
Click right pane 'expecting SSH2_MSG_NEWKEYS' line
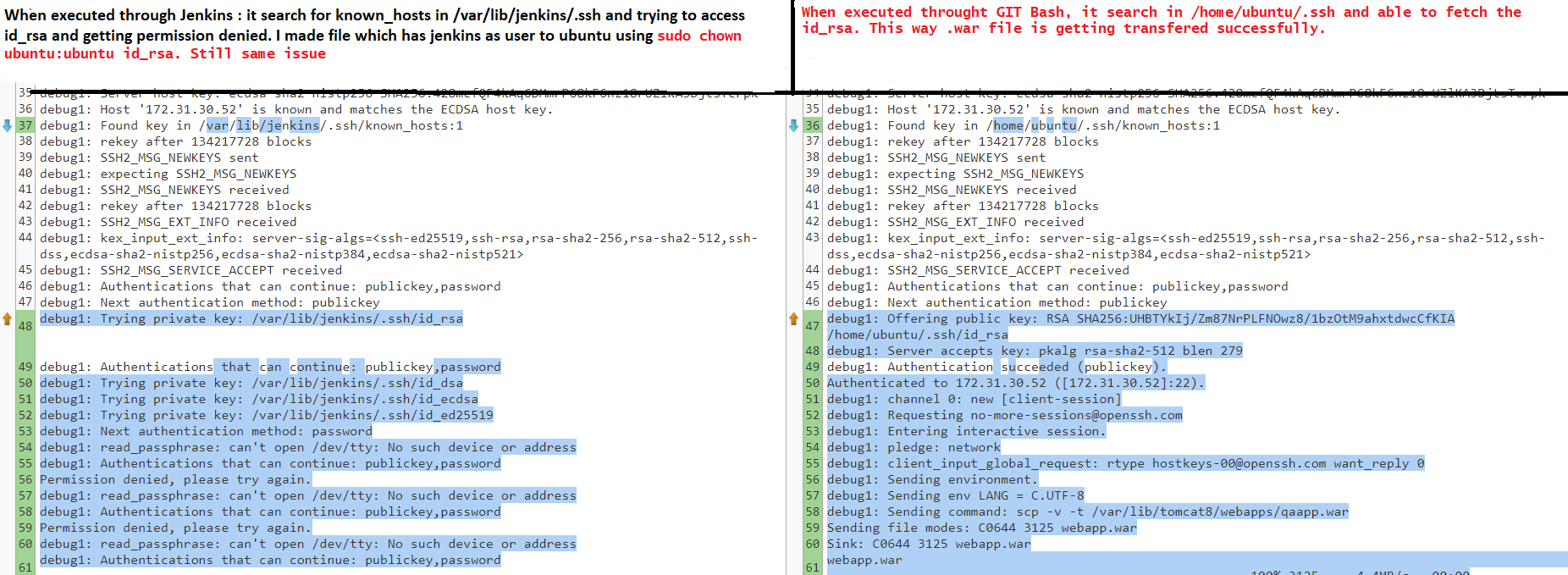(x=955, y=174)
